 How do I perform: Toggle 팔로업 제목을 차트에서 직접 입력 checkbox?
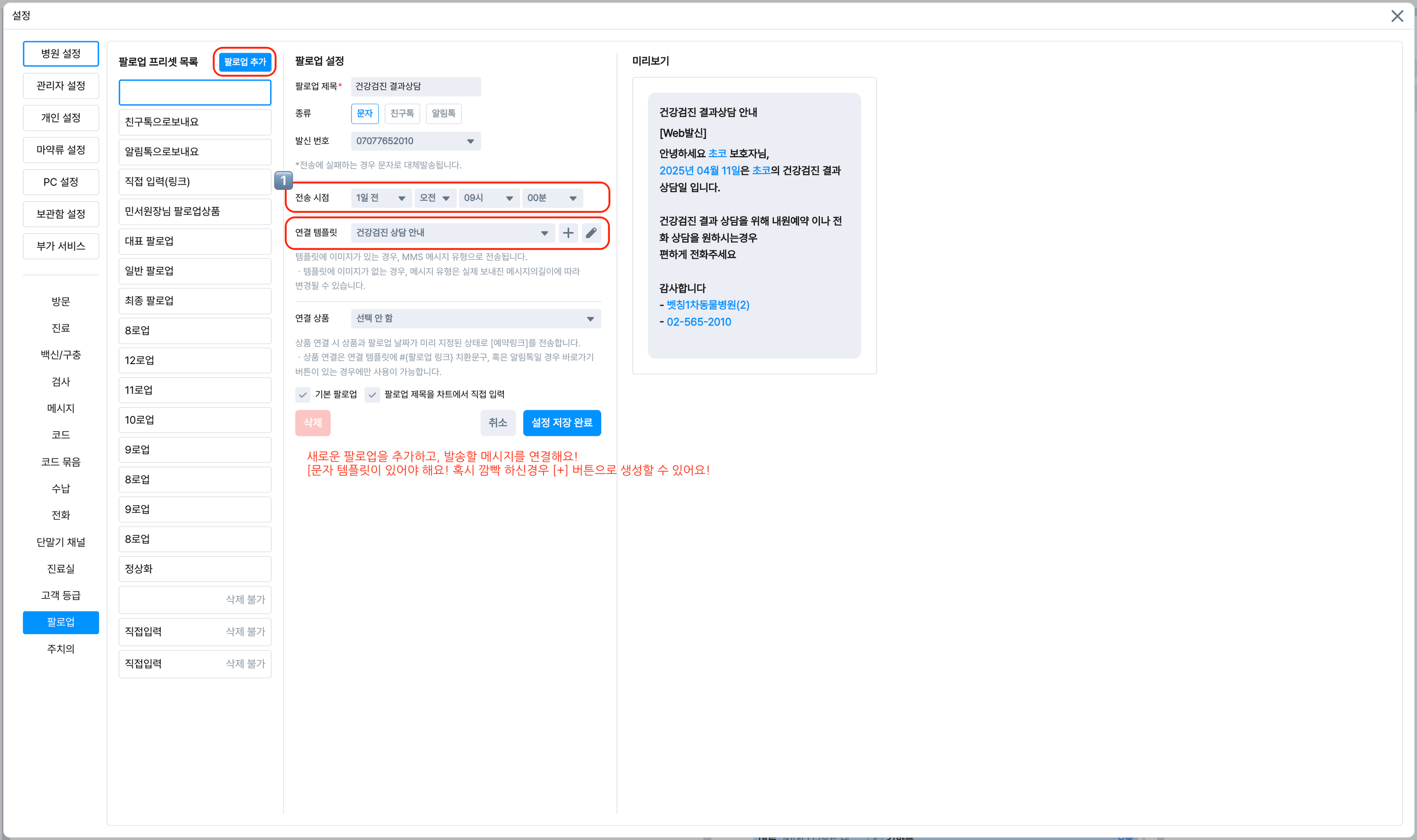click(x=372, y=395)
